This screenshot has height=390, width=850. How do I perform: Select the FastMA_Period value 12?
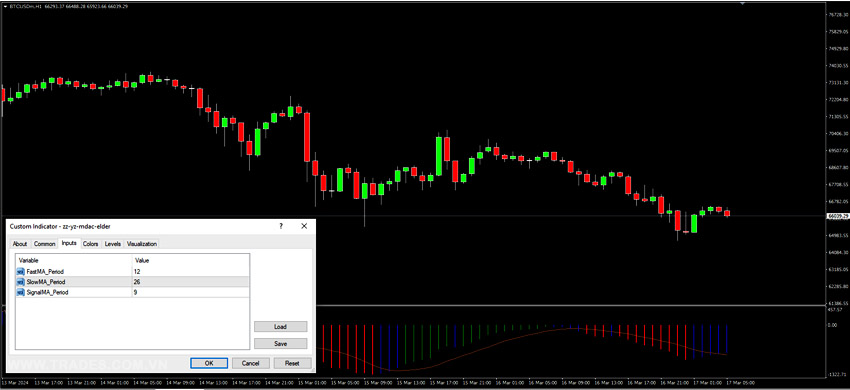(190, 271)
